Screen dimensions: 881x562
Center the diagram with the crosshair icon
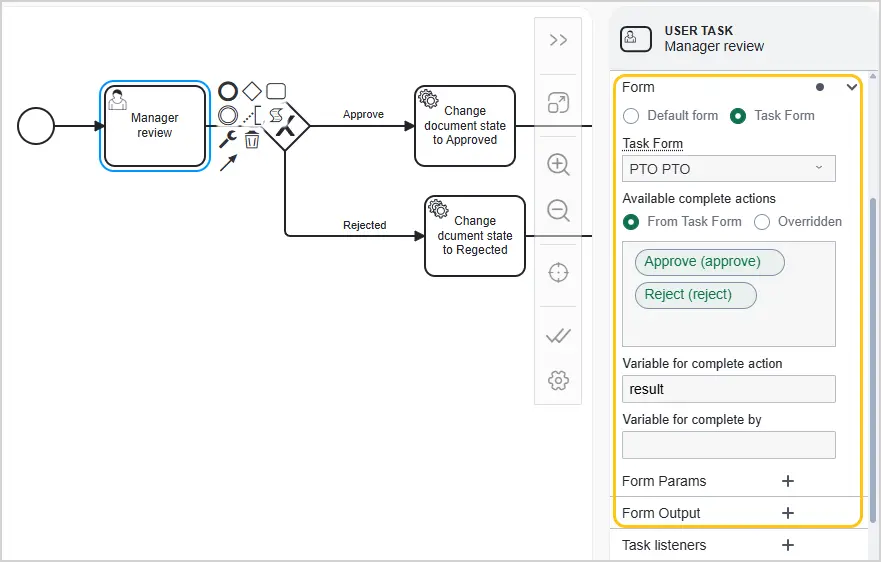click(558, 273)
